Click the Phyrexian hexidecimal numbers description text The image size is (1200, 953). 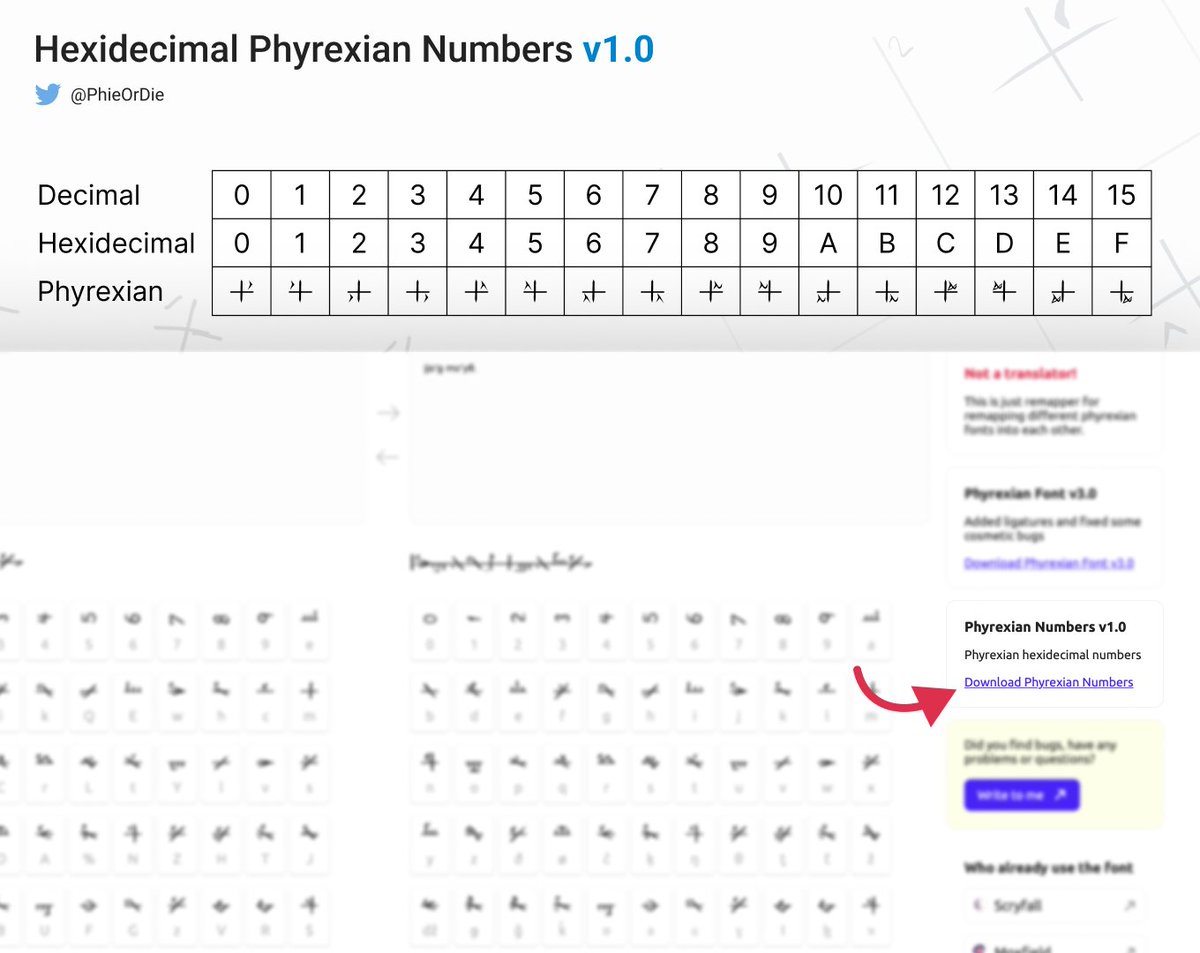coord(1052,655)
